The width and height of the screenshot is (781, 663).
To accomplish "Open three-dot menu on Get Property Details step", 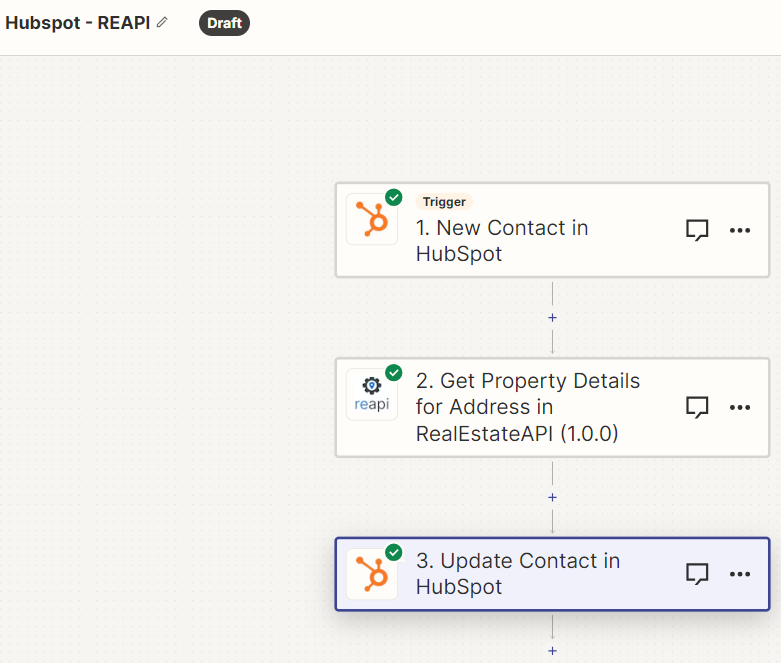I will (x=740, y=407).
